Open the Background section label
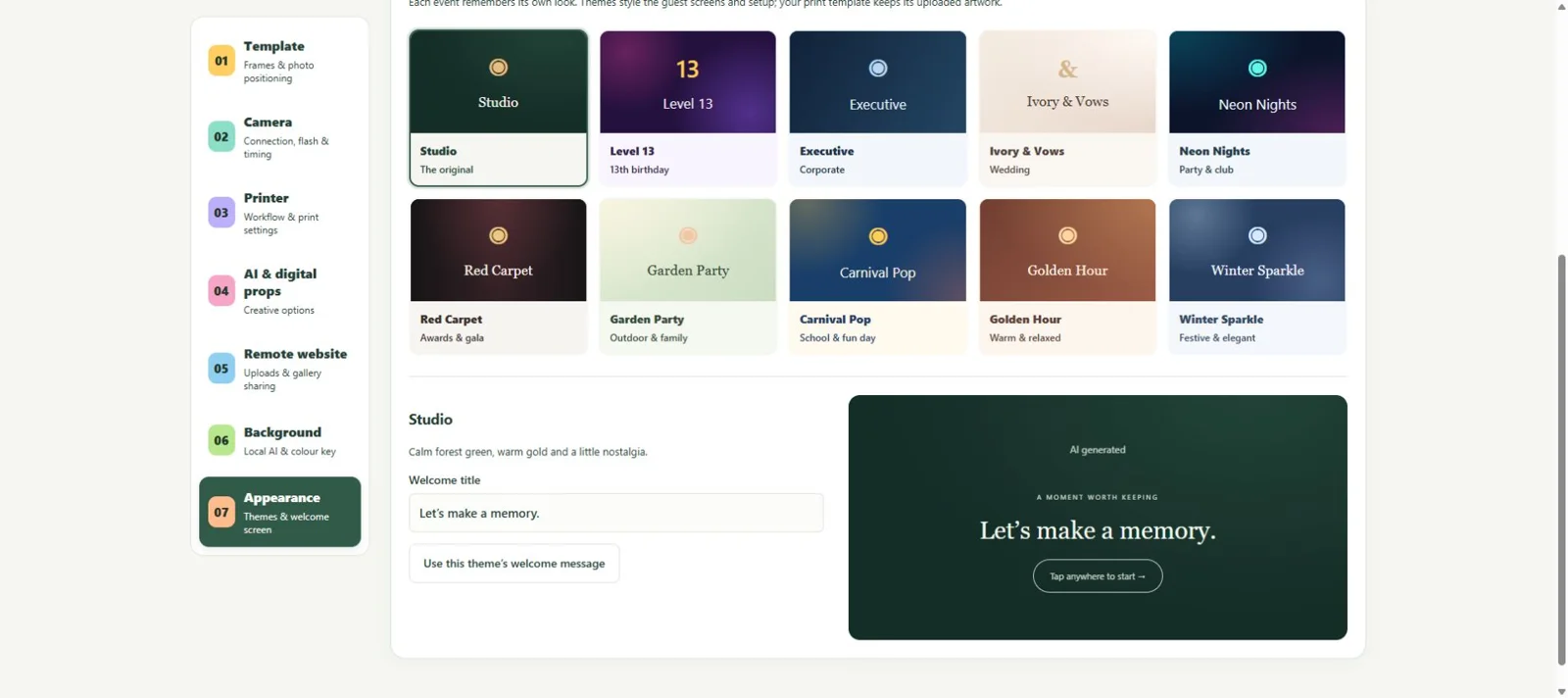This screenshot has width=1568, height=698. 282,432
